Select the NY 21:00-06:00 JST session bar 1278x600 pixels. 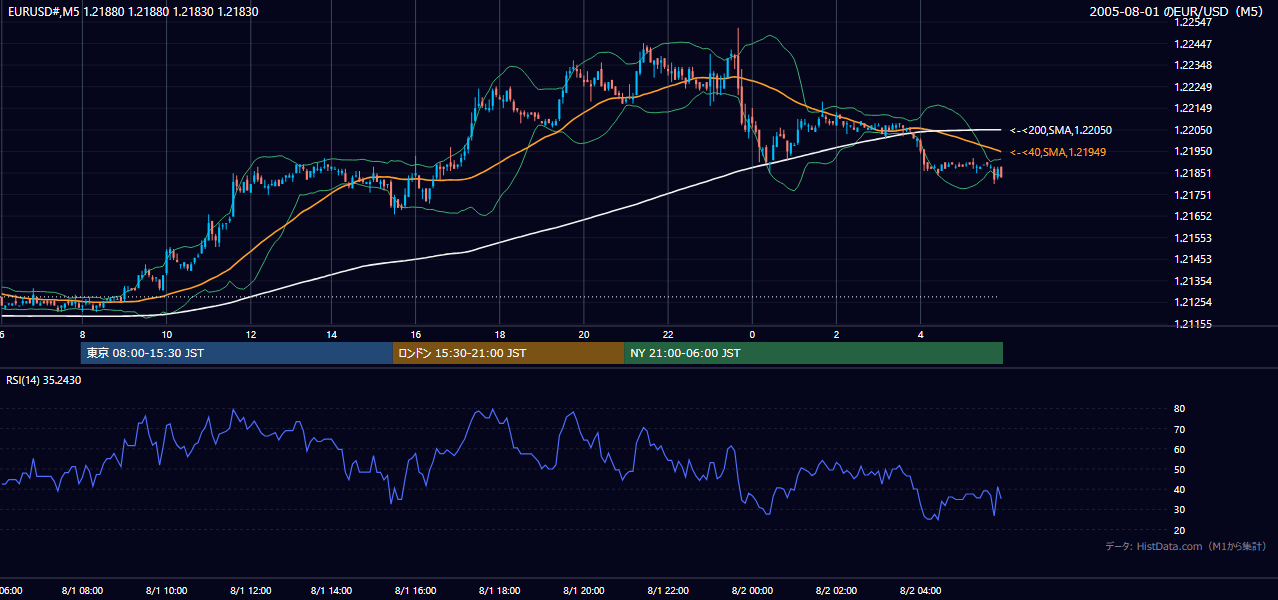coord(813,353)
